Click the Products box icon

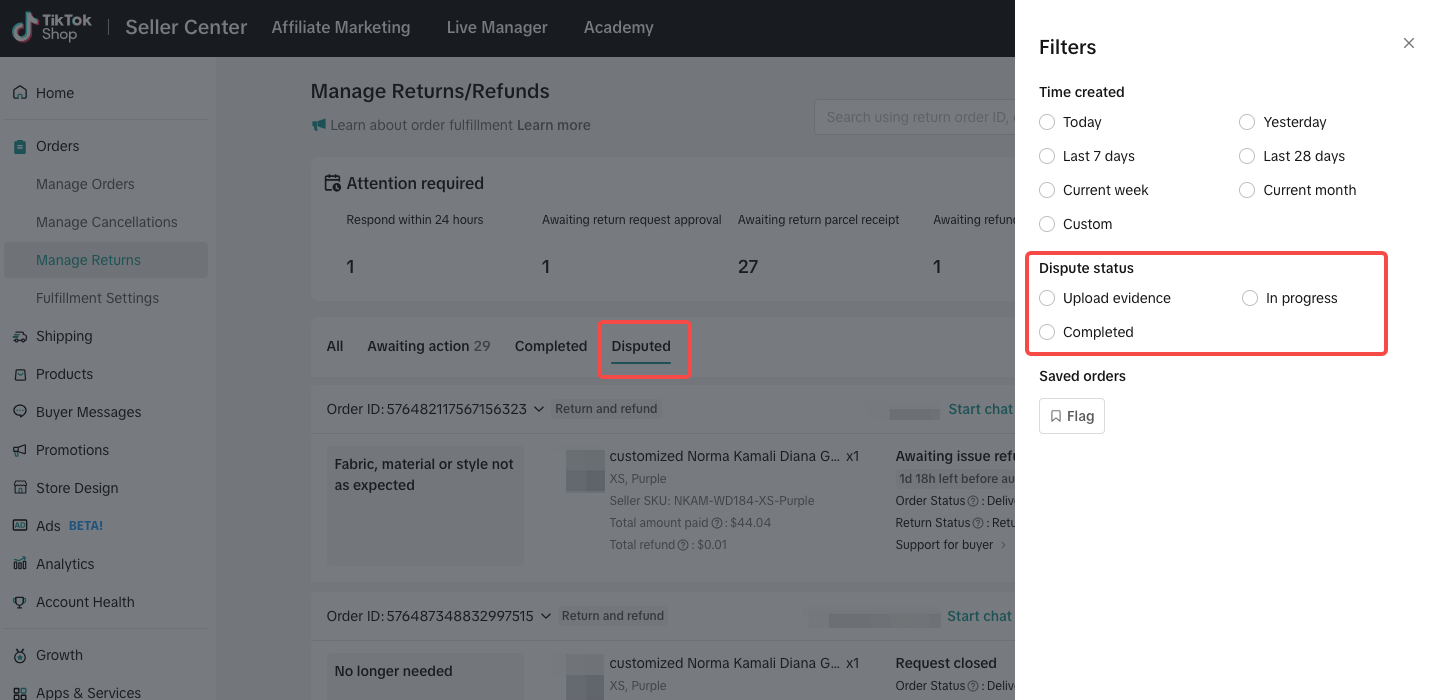click(x=20, y=374)
